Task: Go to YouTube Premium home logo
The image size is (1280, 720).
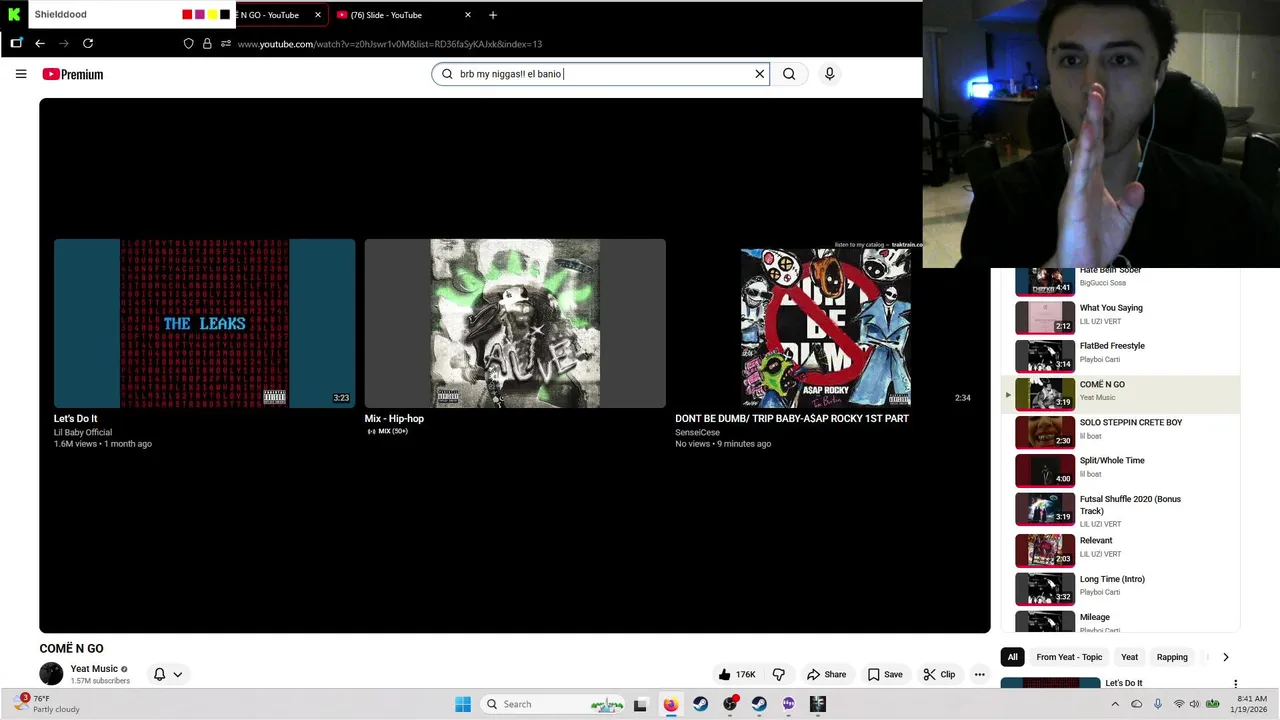Action: pyautogui.click(x=73, y=74)
